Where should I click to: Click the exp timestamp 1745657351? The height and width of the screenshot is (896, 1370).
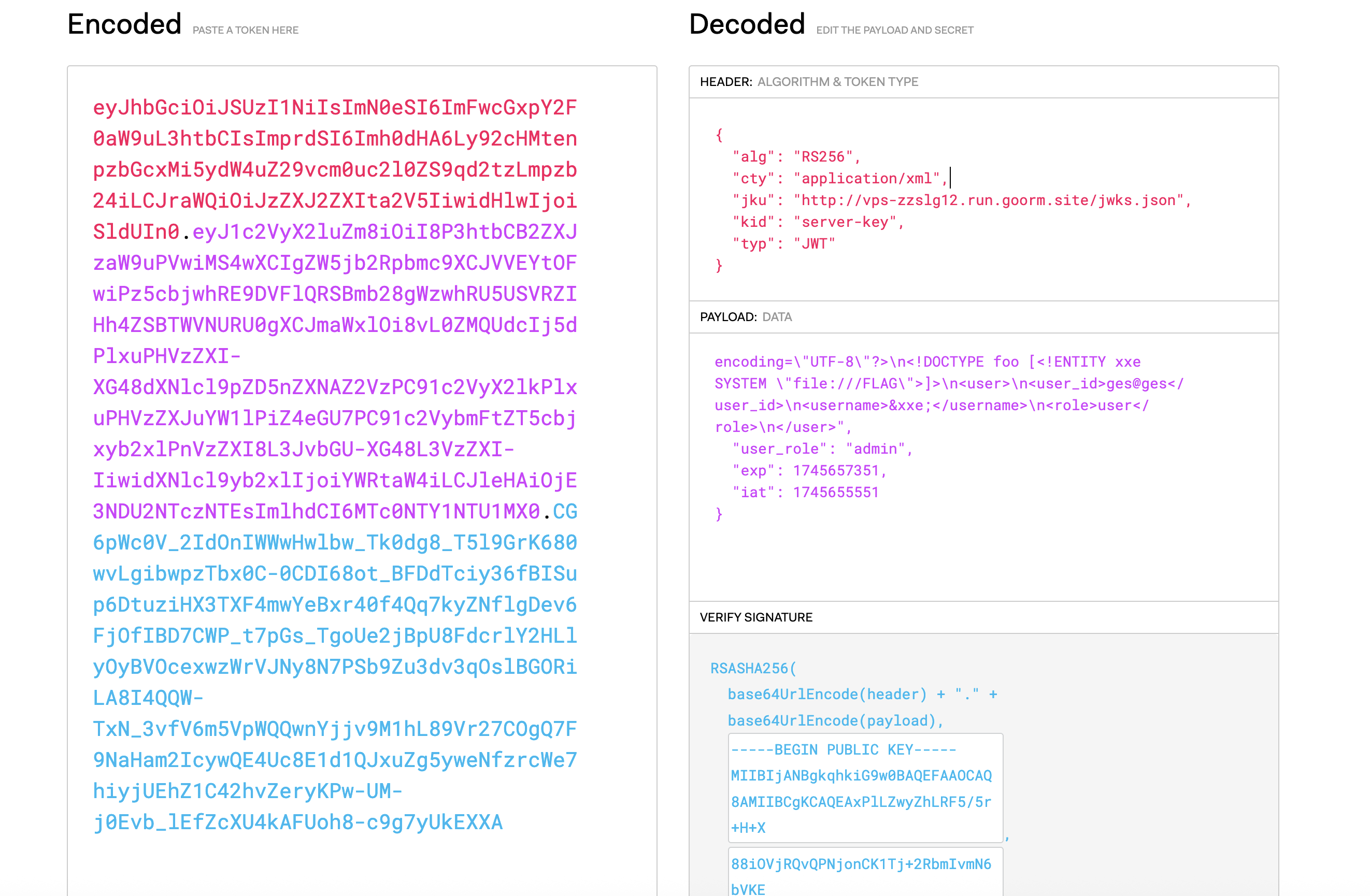[x=836, y=471]
